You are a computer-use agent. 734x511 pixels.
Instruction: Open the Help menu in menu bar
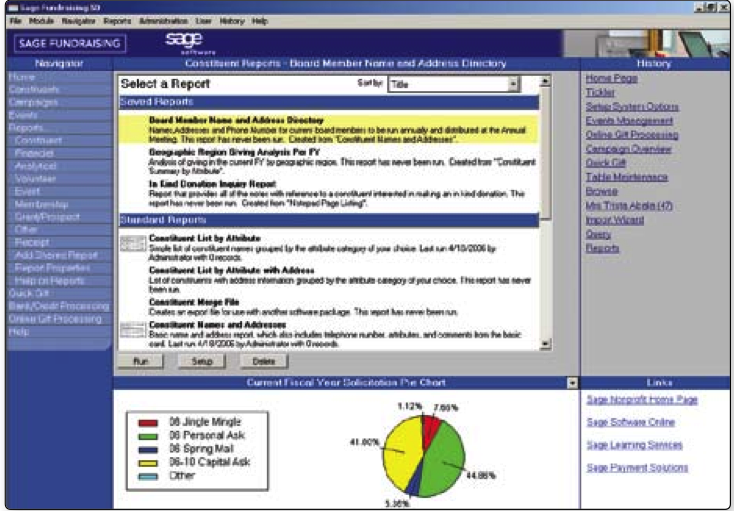[x=260, y=21]
